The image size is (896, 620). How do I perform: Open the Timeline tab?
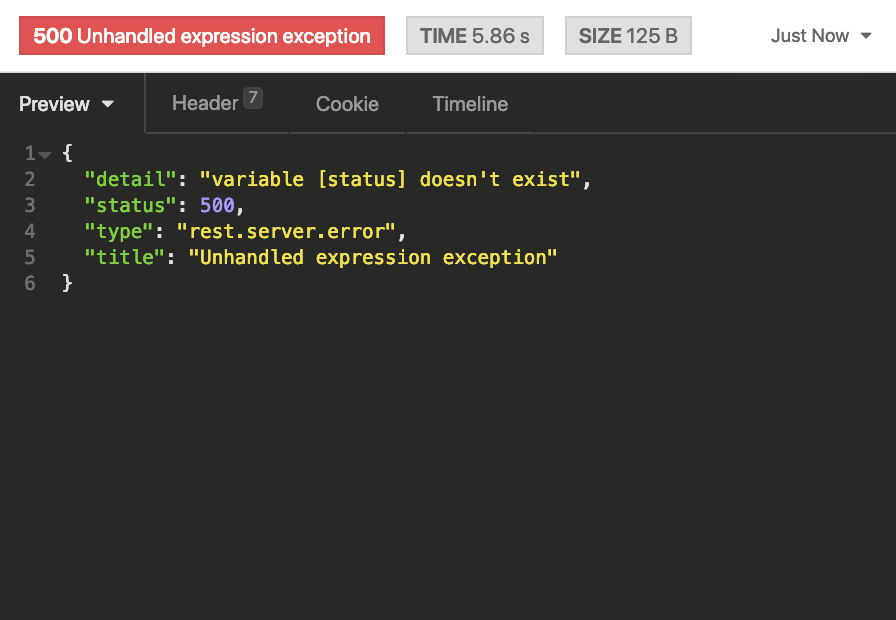(470, 104)
